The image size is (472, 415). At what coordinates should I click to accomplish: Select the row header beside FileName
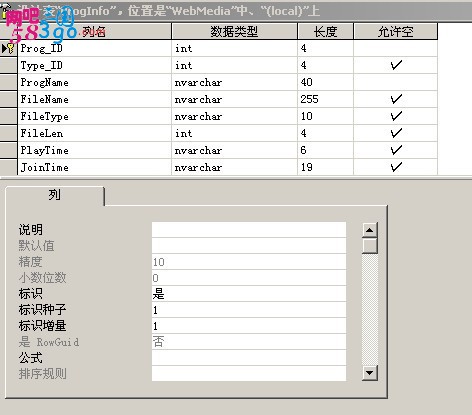pyautogui.click(x=8, y=99)
